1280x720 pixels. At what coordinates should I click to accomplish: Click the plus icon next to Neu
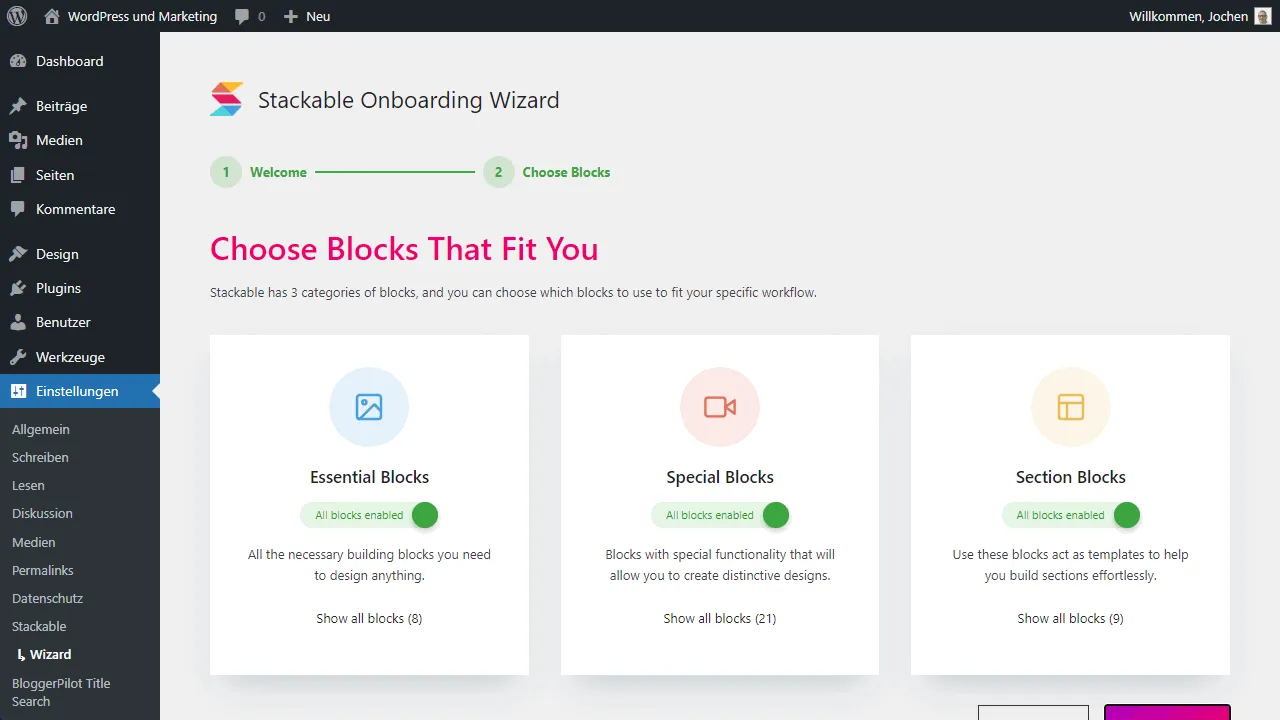(x=291, y=16)
